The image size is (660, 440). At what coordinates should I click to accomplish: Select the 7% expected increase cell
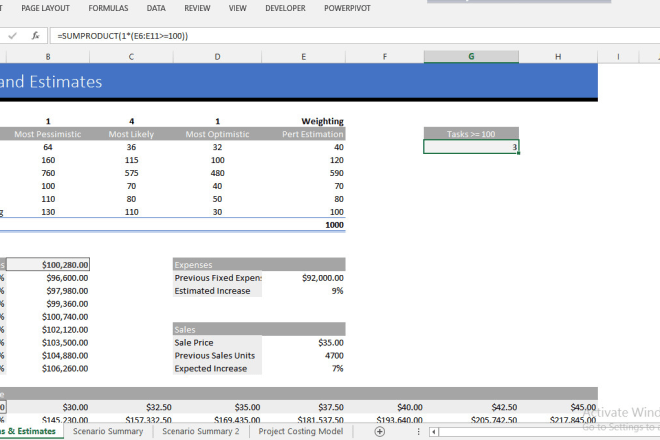303,368
